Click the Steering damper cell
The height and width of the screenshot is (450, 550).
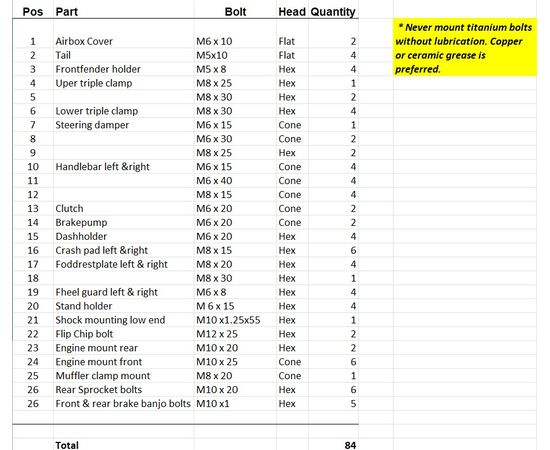tap(123, 125)
